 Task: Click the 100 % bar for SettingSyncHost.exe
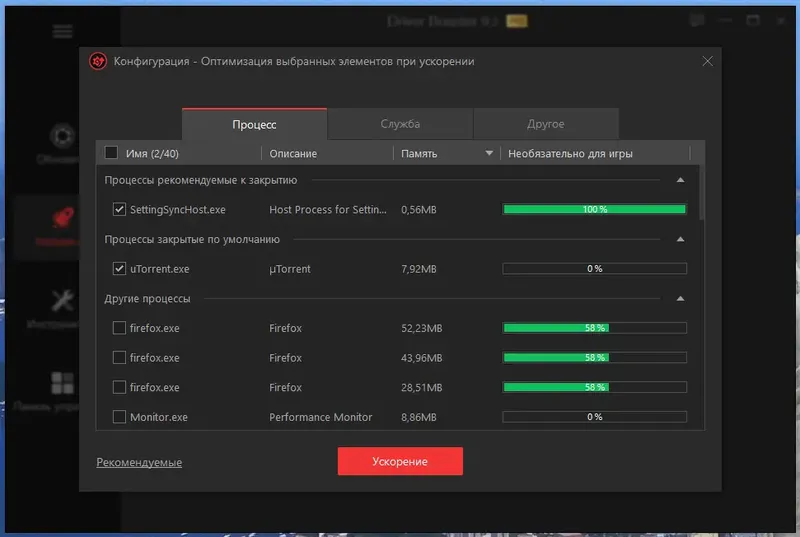(594, 209)
